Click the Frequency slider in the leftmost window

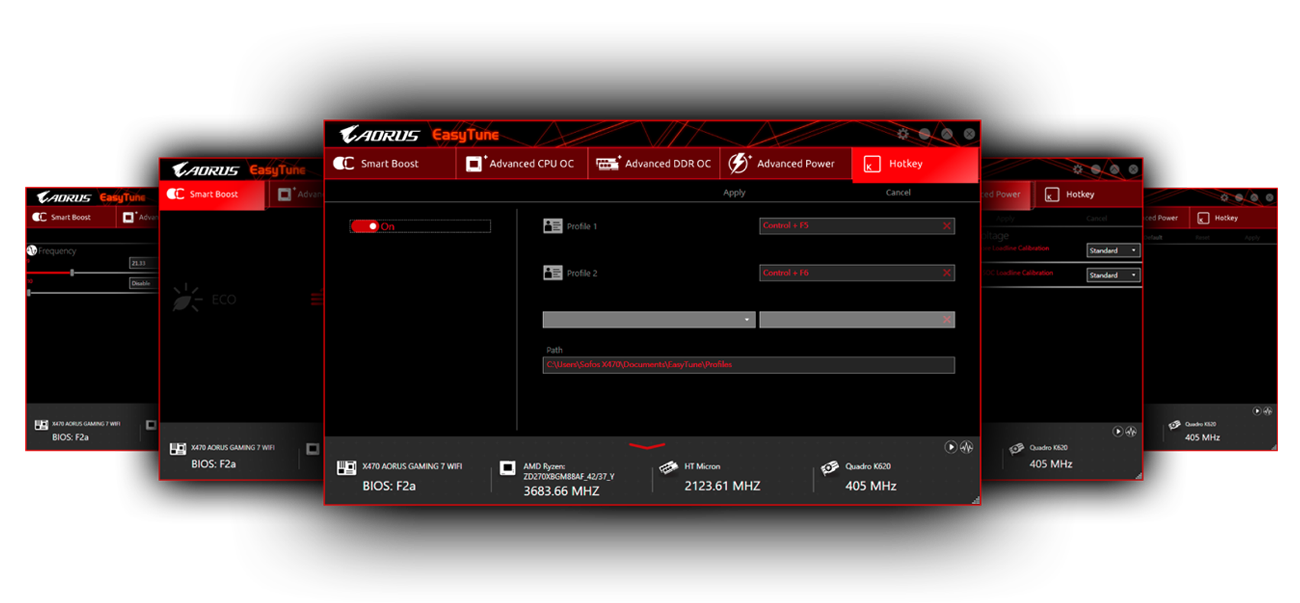pyautogui.click(x=72, y=272)
